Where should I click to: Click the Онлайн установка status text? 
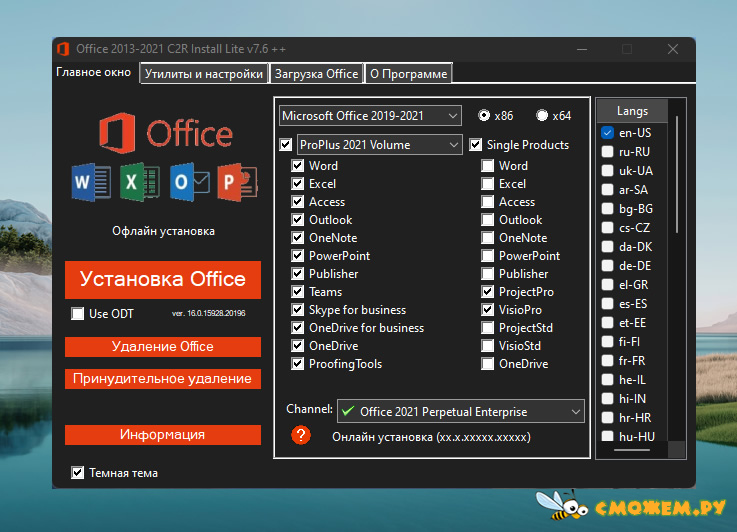point(431,437)
